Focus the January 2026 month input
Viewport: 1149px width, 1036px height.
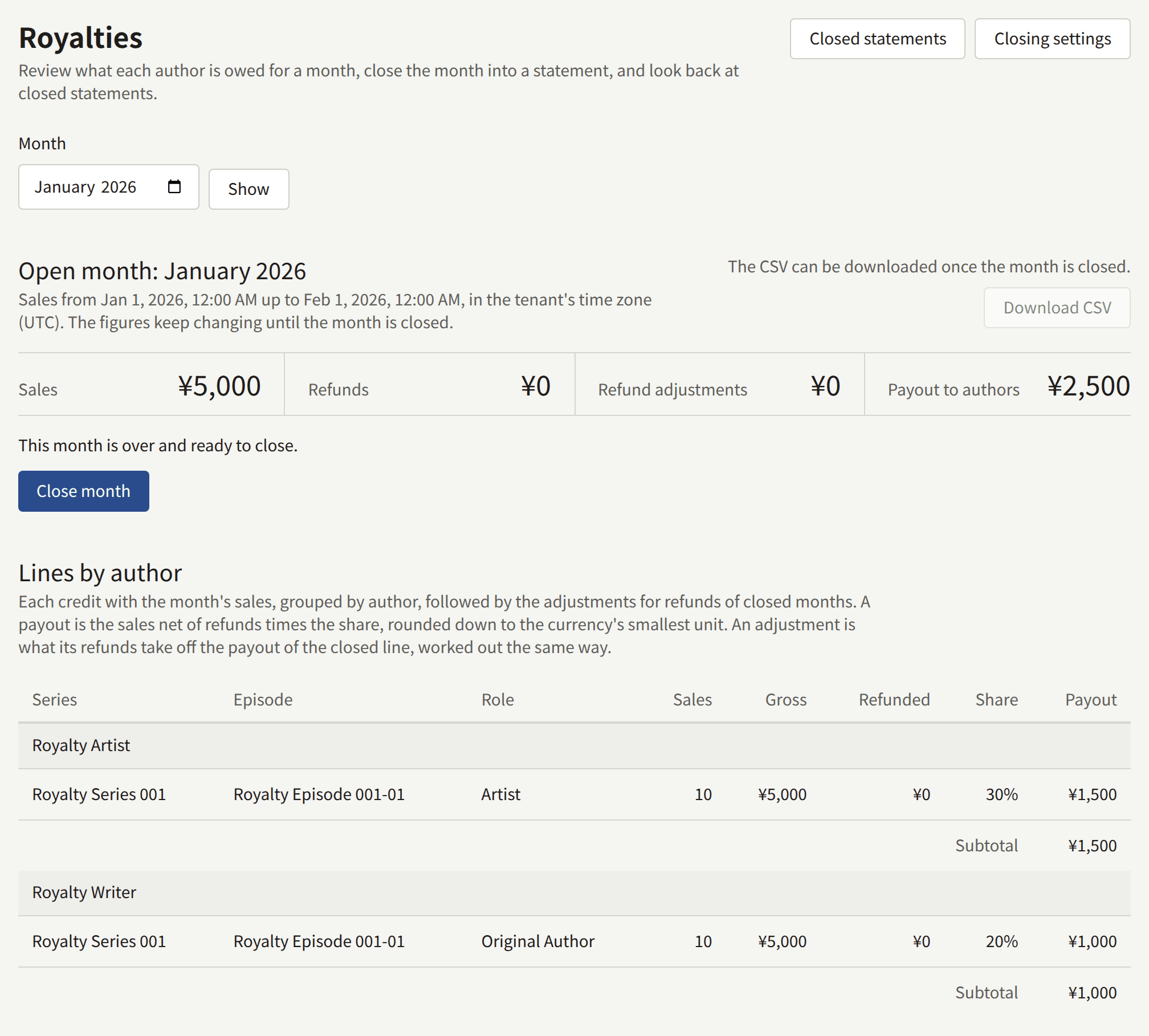pyautogui.click(x=108, y=187)
